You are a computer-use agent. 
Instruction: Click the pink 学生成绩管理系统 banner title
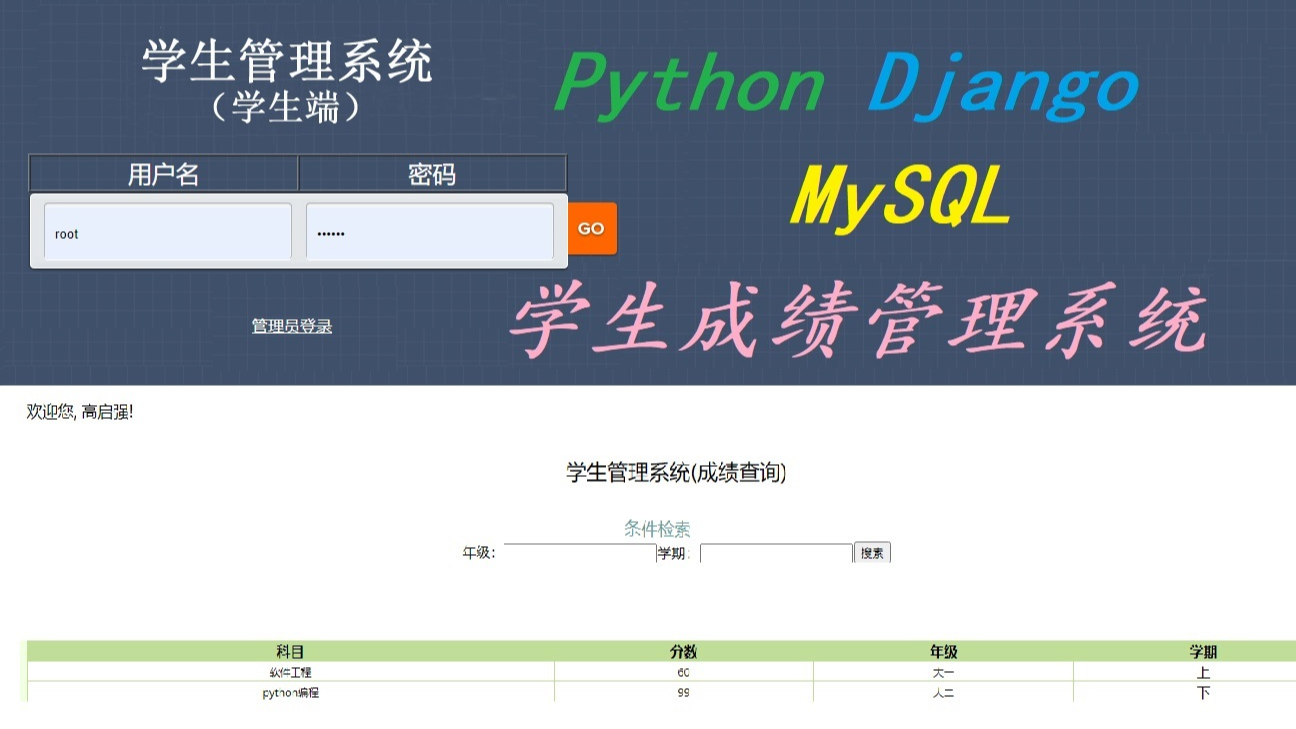point(858,320)
